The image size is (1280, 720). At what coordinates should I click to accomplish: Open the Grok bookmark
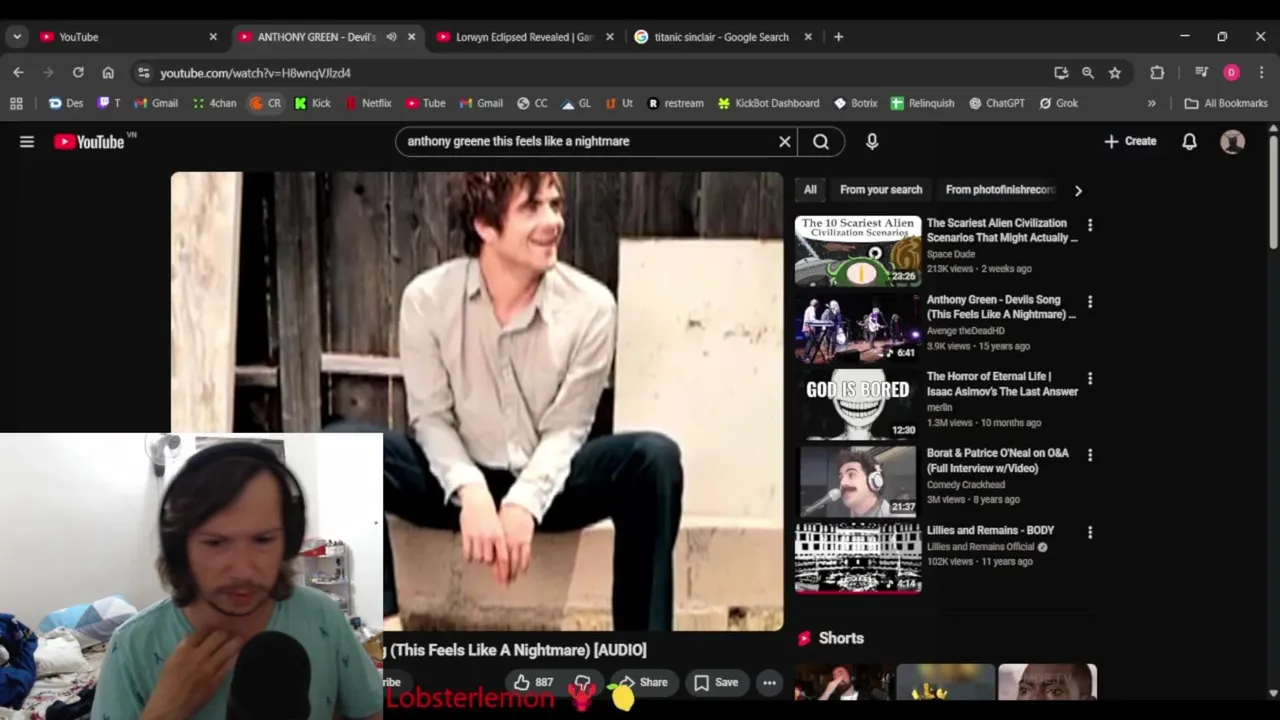coord(1058,103)
